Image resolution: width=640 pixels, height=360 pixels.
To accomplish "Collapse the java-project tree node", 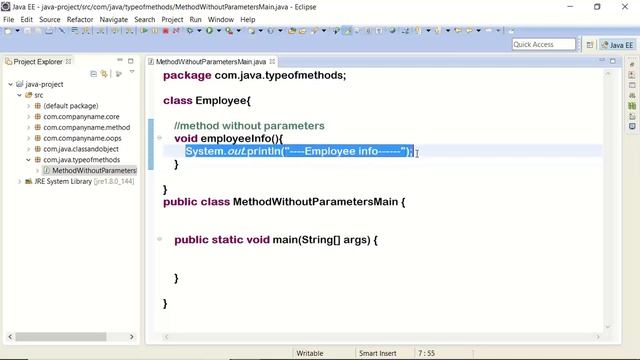I will (x=11, y=84).
